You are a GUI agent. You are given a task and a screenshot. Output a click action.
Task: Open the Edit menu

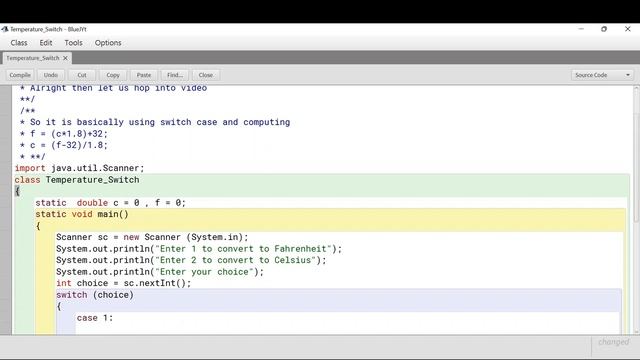click(46, 43)
